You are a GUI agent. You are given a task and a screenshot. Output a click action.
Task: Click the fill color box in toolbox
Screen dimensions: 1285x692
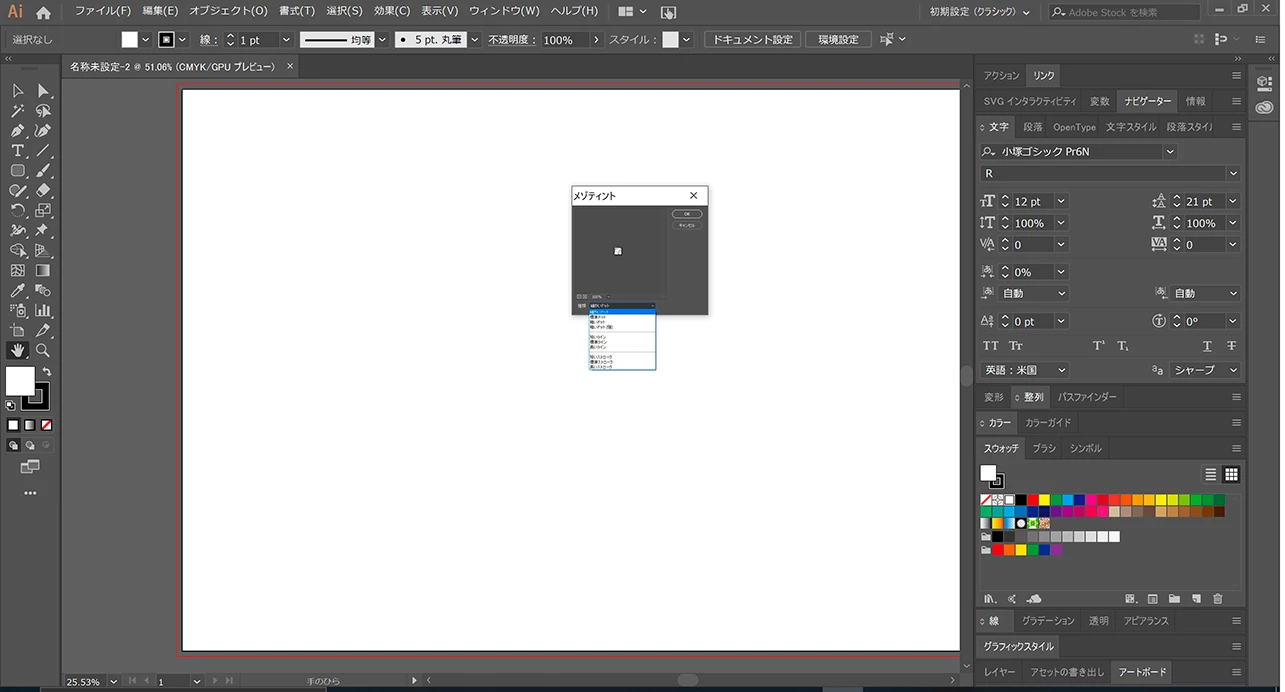[x=20, y=381]
